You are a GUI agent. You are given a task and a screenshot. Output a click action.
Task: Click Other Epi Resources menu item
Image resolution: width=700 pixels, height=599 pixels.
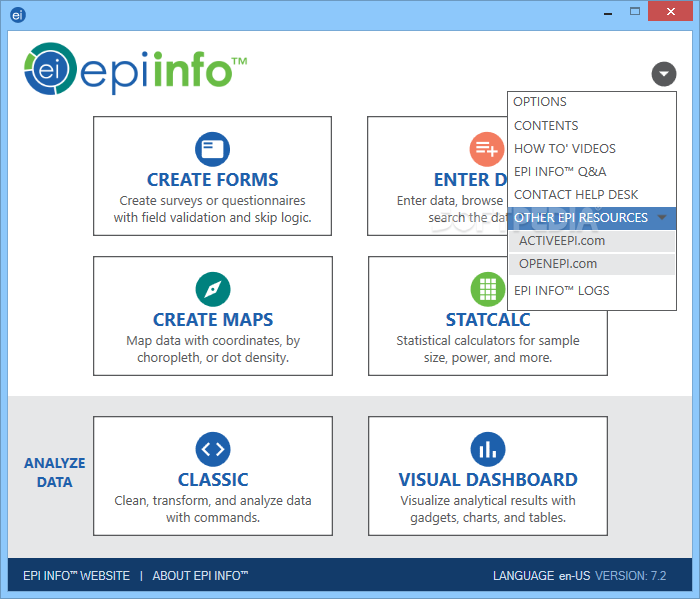(592, 218)
